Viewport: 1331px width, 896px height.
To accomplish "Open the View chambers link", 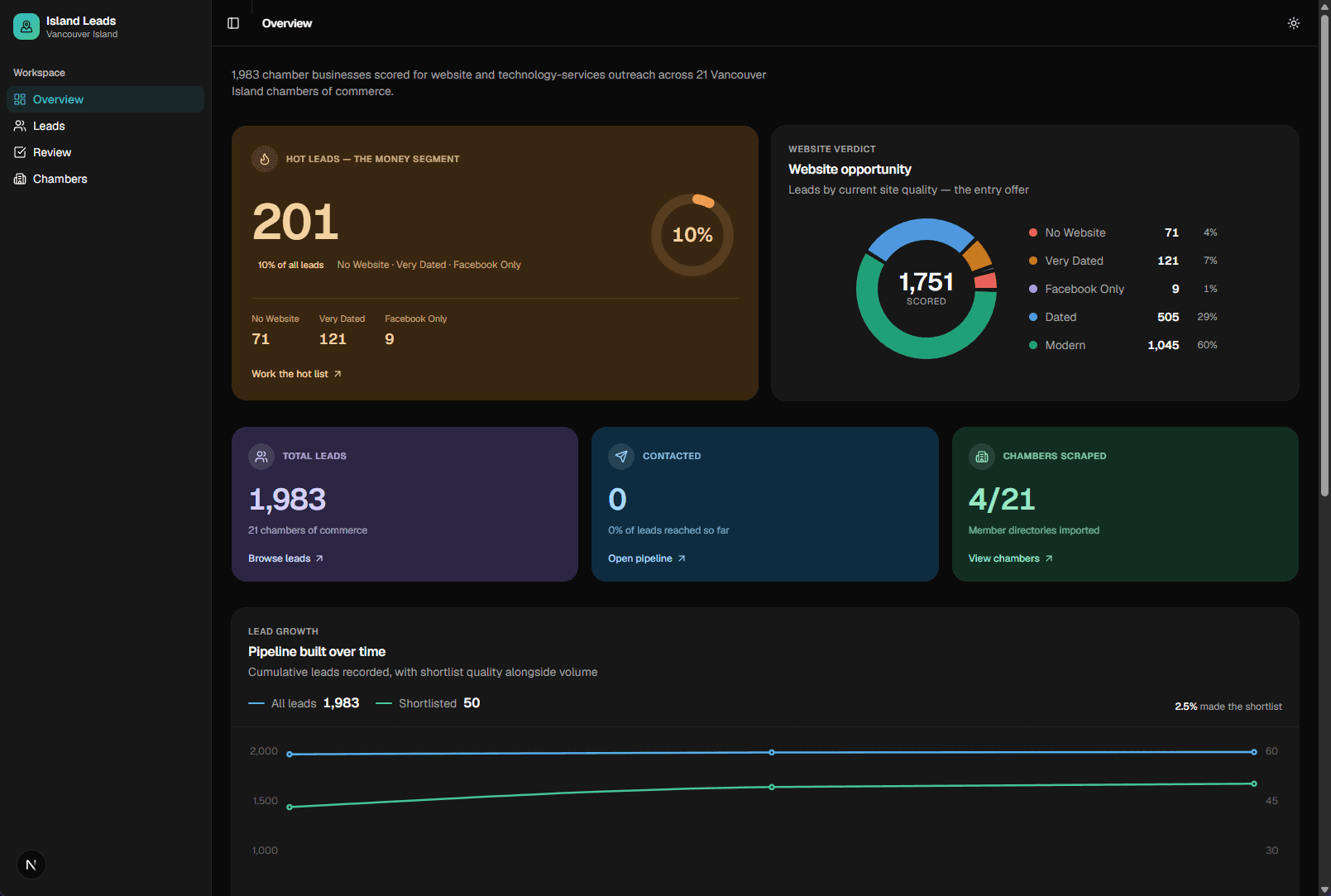I will [1011, 558].
